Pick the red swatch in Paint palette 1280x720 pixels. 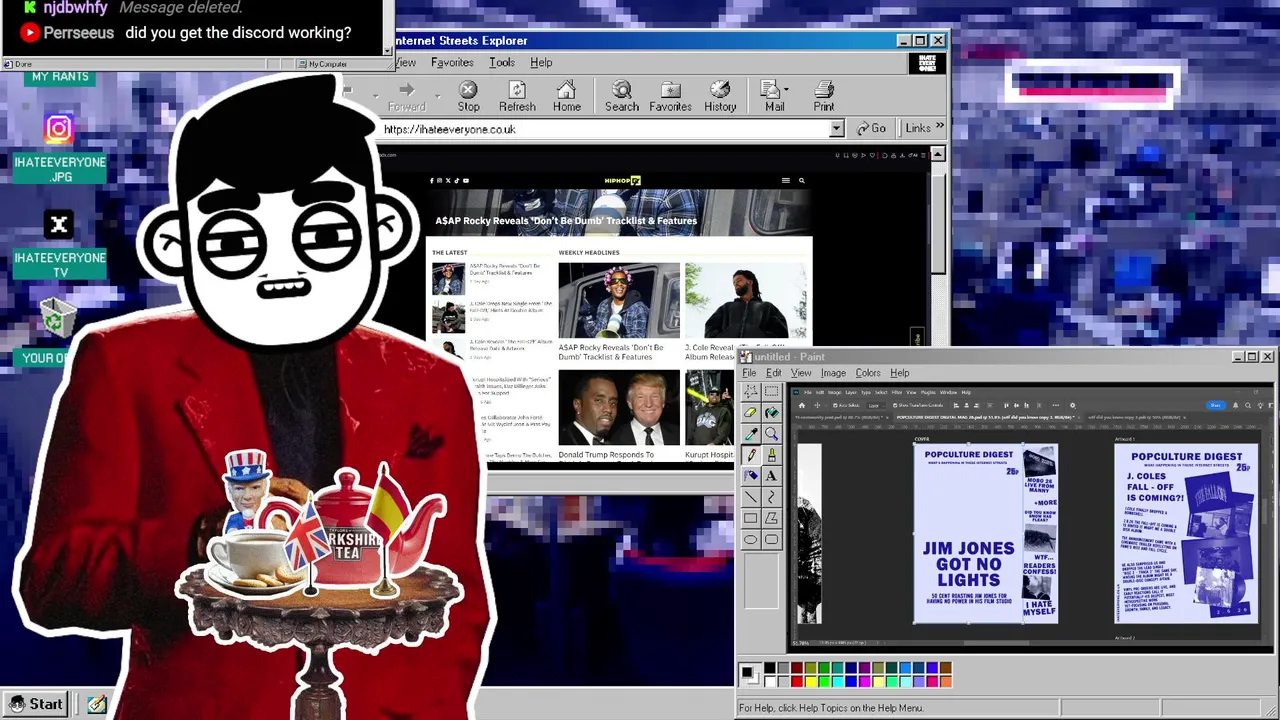[797, 681]
